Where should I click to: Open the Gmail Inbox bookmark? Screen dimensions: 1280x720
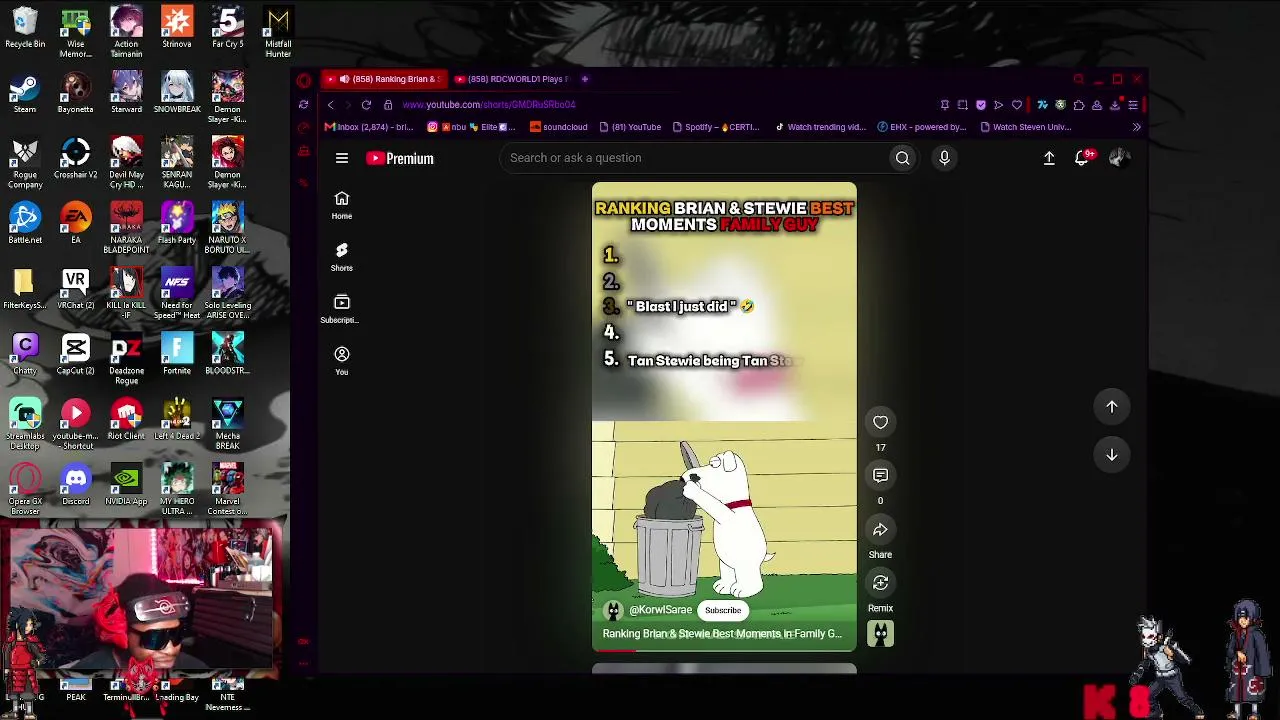[369, 127]
